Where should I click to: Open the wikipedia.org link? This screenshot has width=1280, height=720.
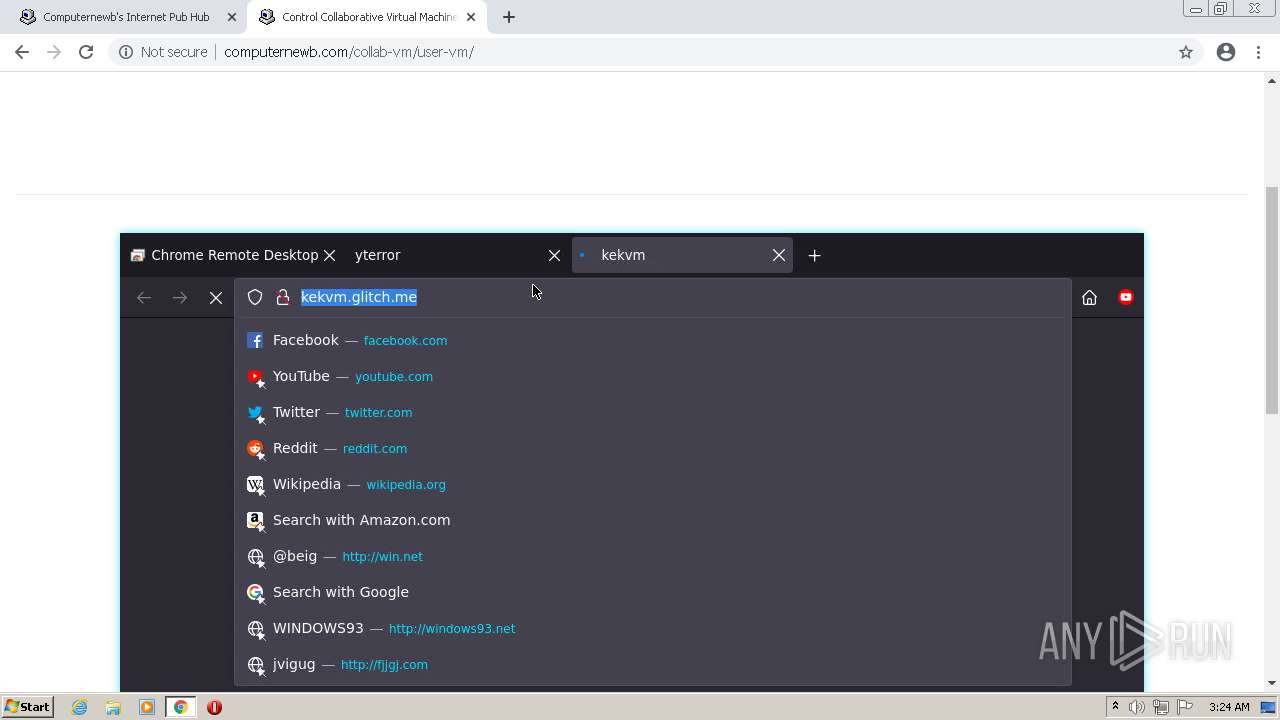coord(406,485)
